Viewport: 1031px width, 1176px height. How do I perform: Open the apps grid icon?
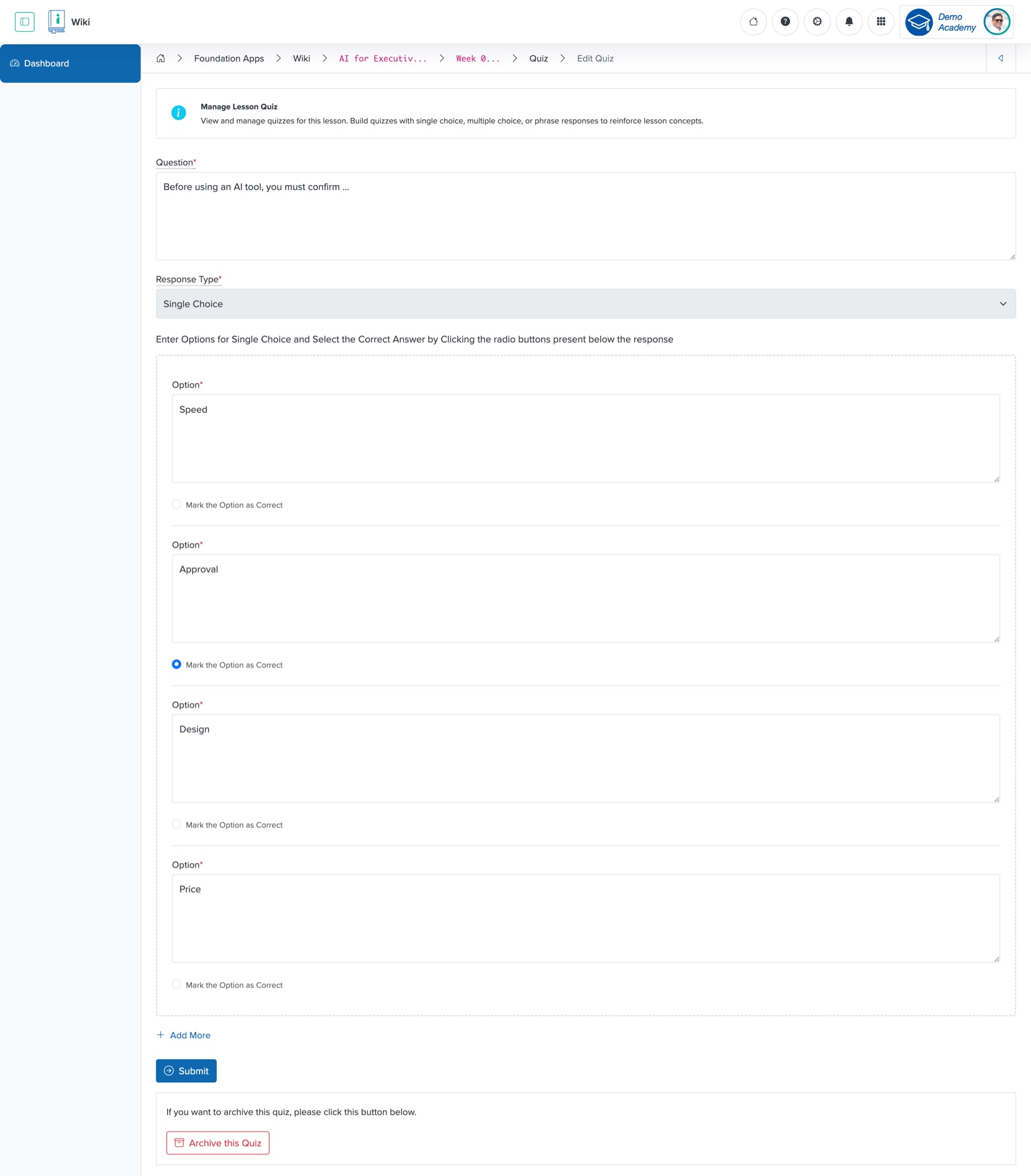coord(881,21)
